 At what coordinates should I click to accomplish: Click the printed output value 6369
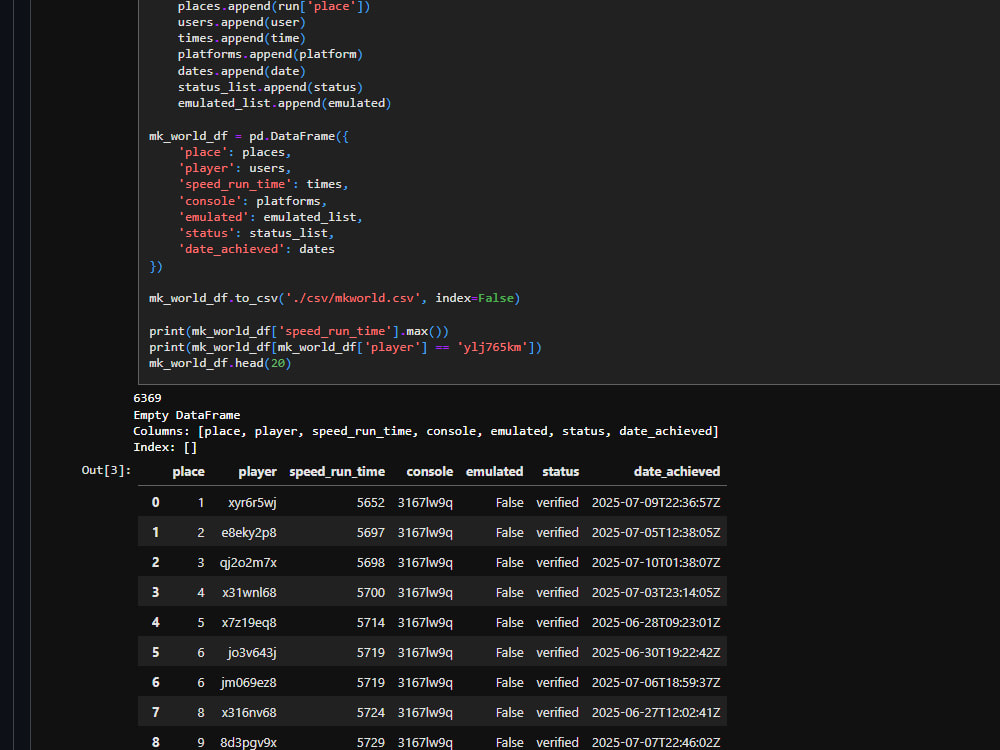[147, 398]
